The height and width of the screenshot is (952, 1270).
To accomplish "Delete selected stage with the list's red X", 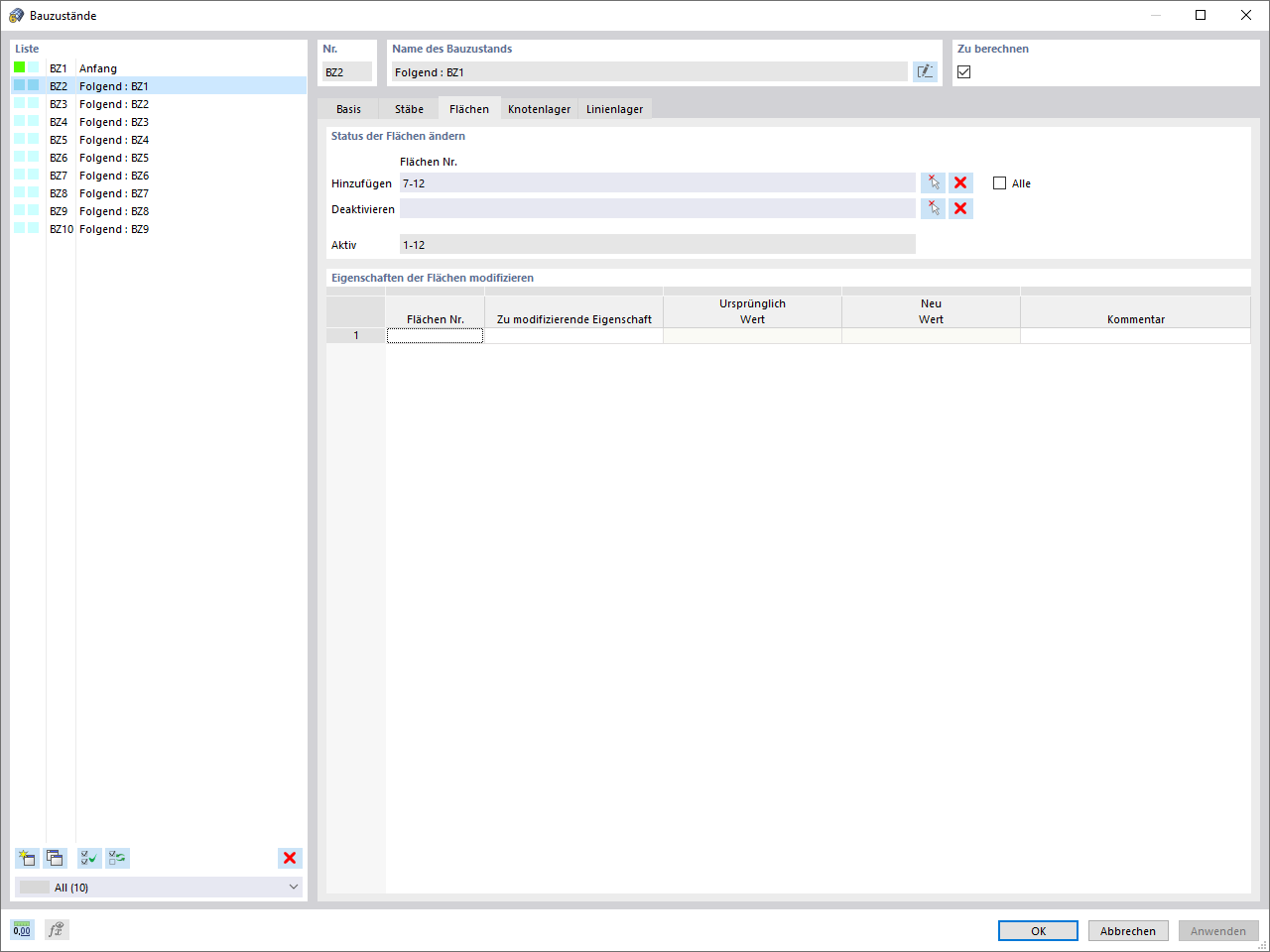I will pyautogui.click(x=290, y=858).
